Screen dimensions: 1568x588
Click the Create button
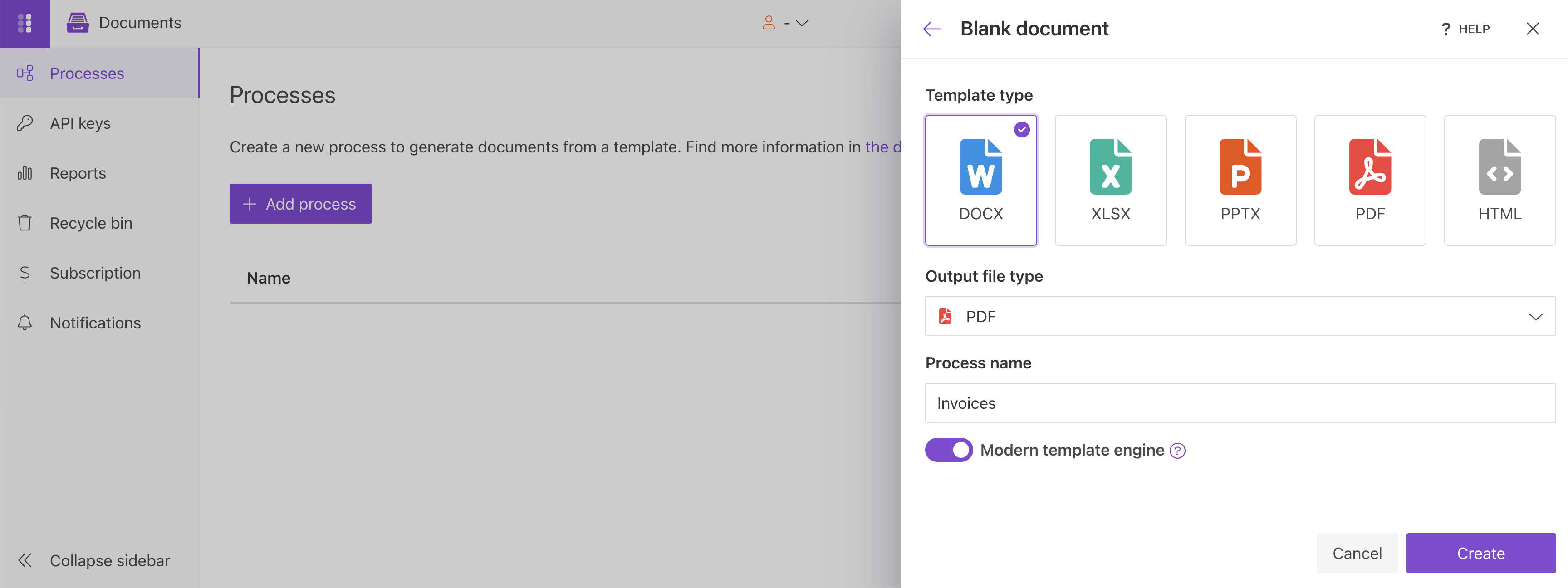pyautogui.click(x=1481, y=554)
